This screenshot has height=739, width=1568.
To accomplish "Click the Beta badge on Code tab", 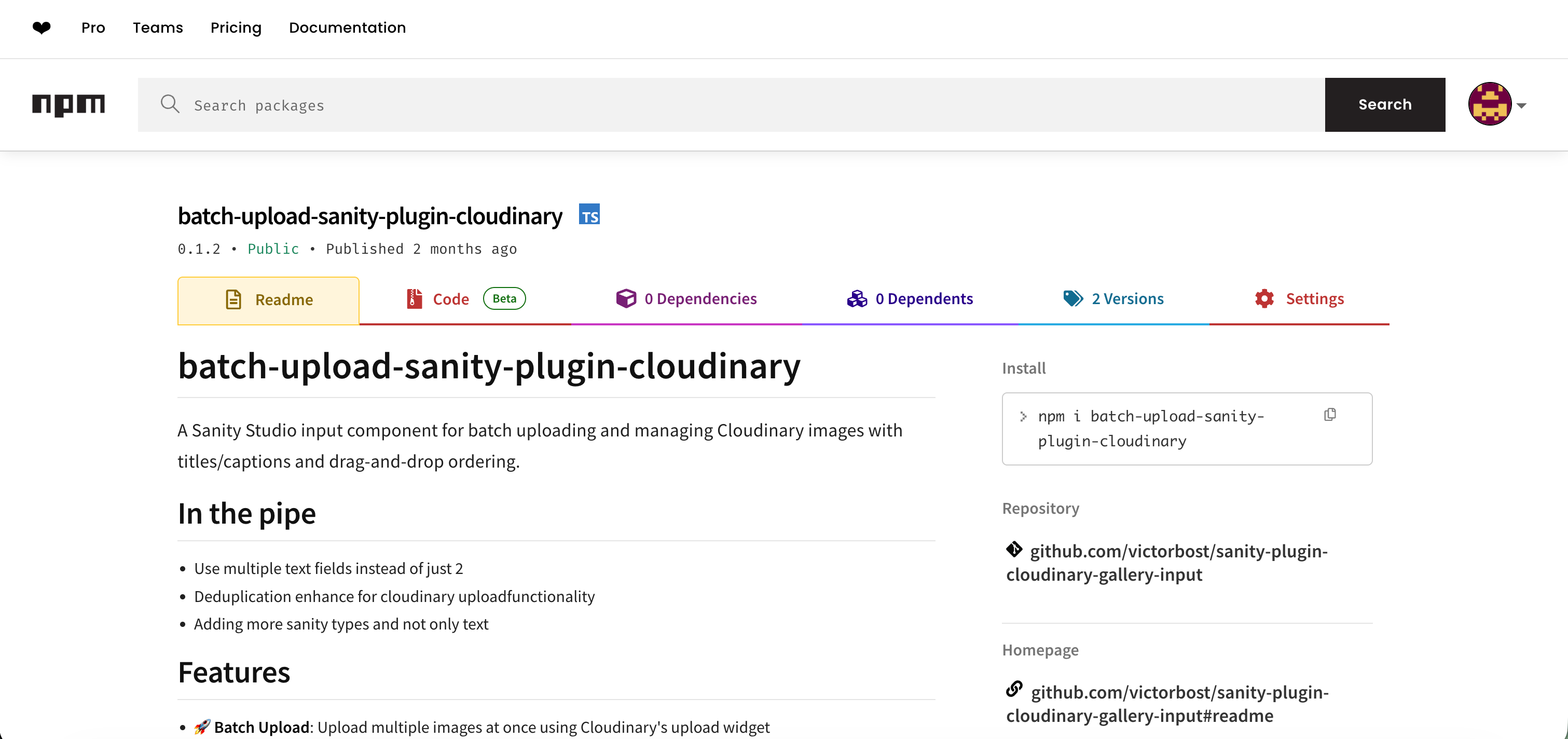I will pyautogui.click(x=504, y=298).
